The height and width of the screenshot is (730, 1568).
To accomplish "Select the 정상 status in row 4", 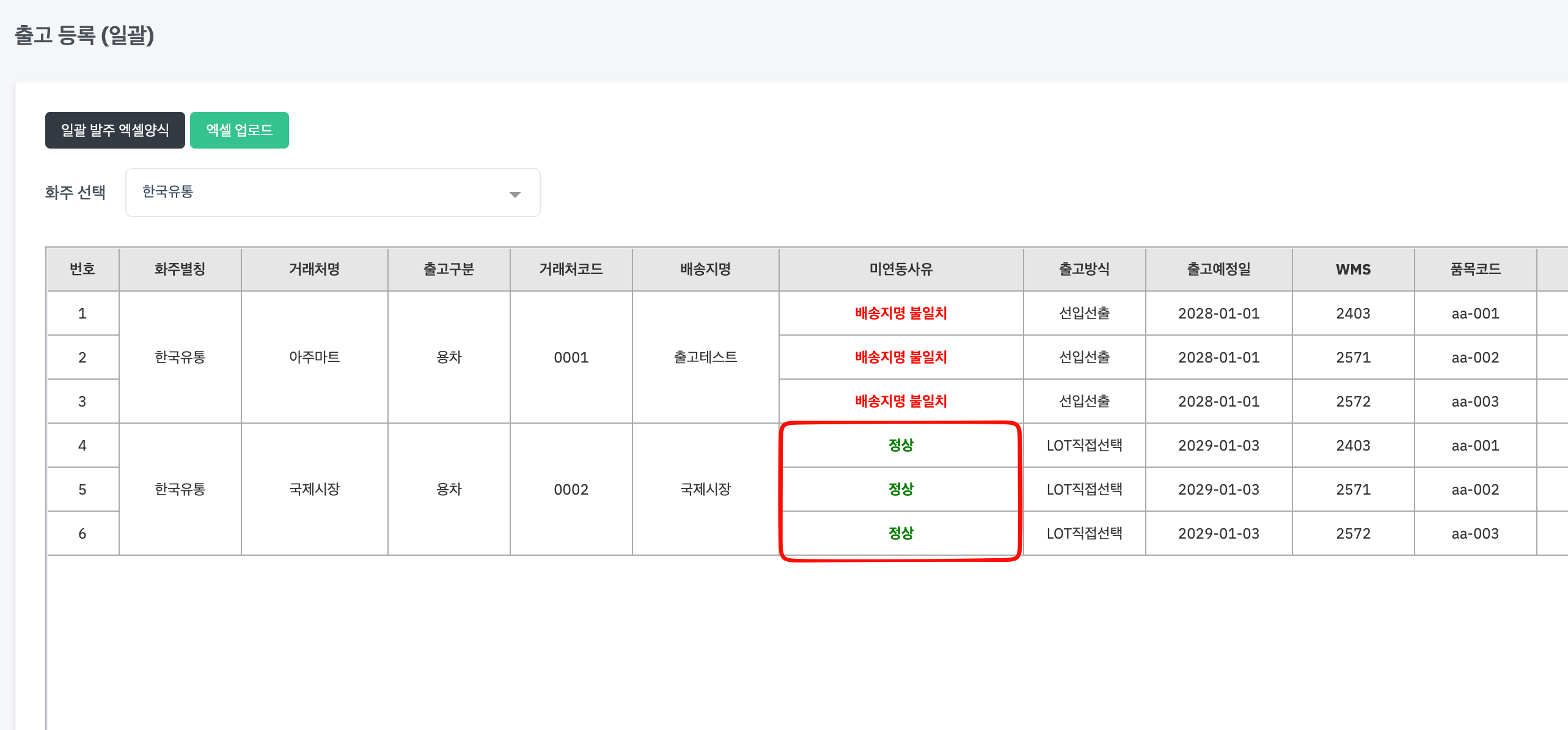I will point(901,445).
